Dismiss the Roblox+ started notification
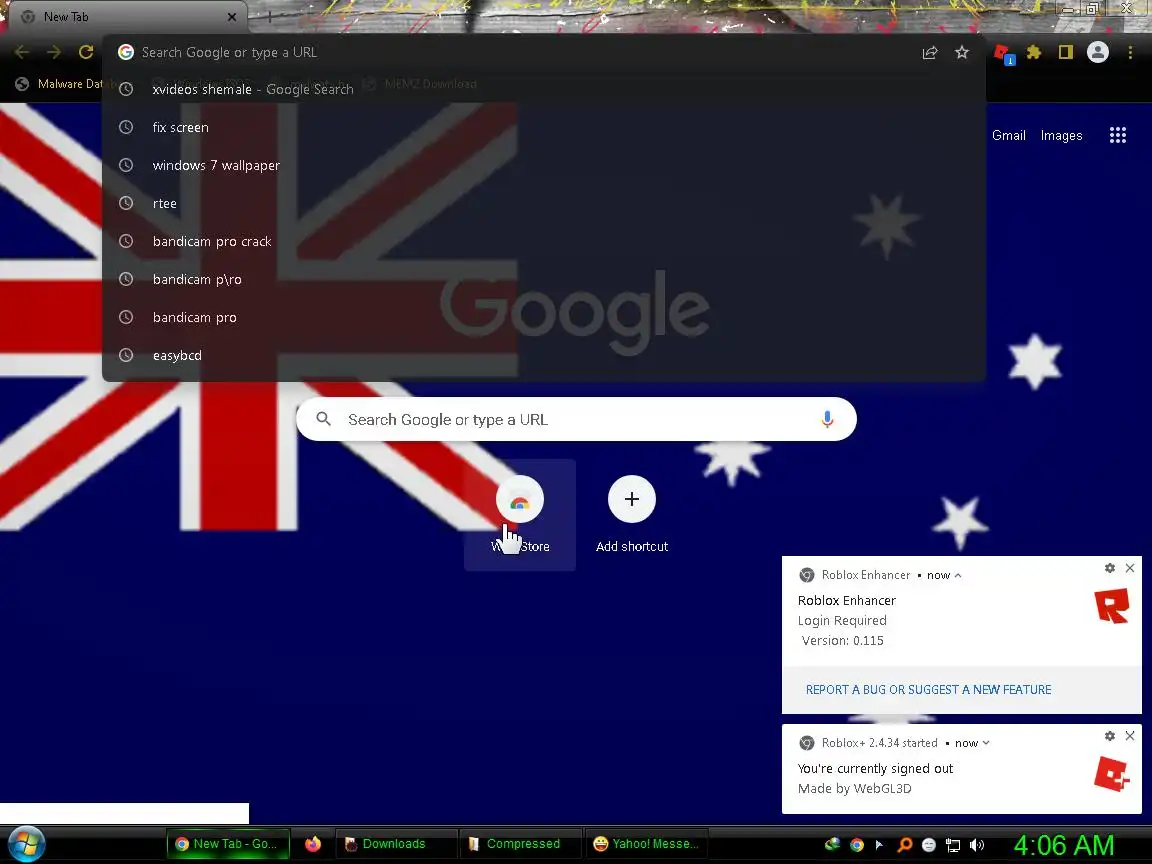 [1130, 735]
